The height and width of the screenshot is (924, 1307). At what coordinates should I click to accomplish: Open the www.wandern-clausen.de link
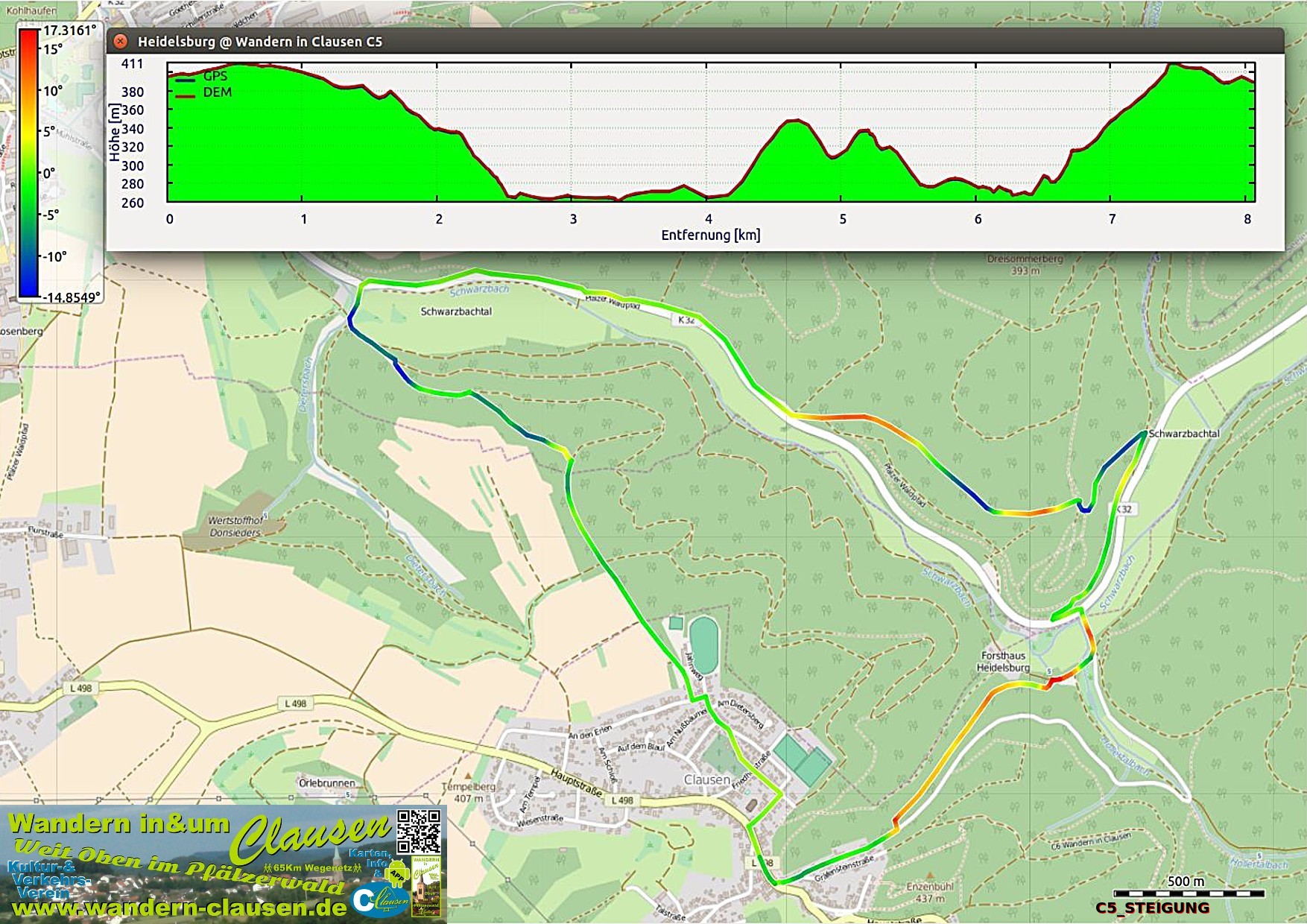point(180,908)
